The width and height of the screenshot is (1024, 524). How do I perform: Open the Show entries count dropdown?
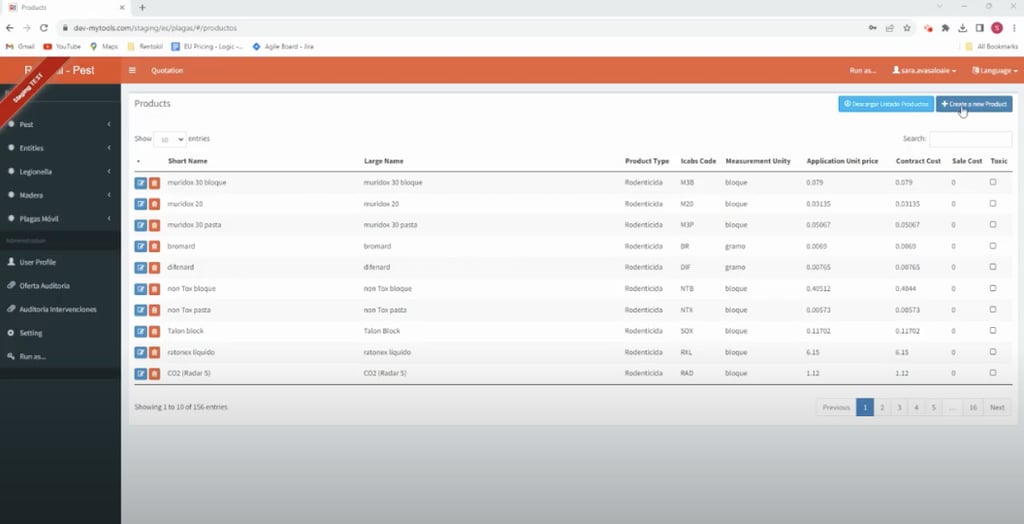[x=170, y=139]
